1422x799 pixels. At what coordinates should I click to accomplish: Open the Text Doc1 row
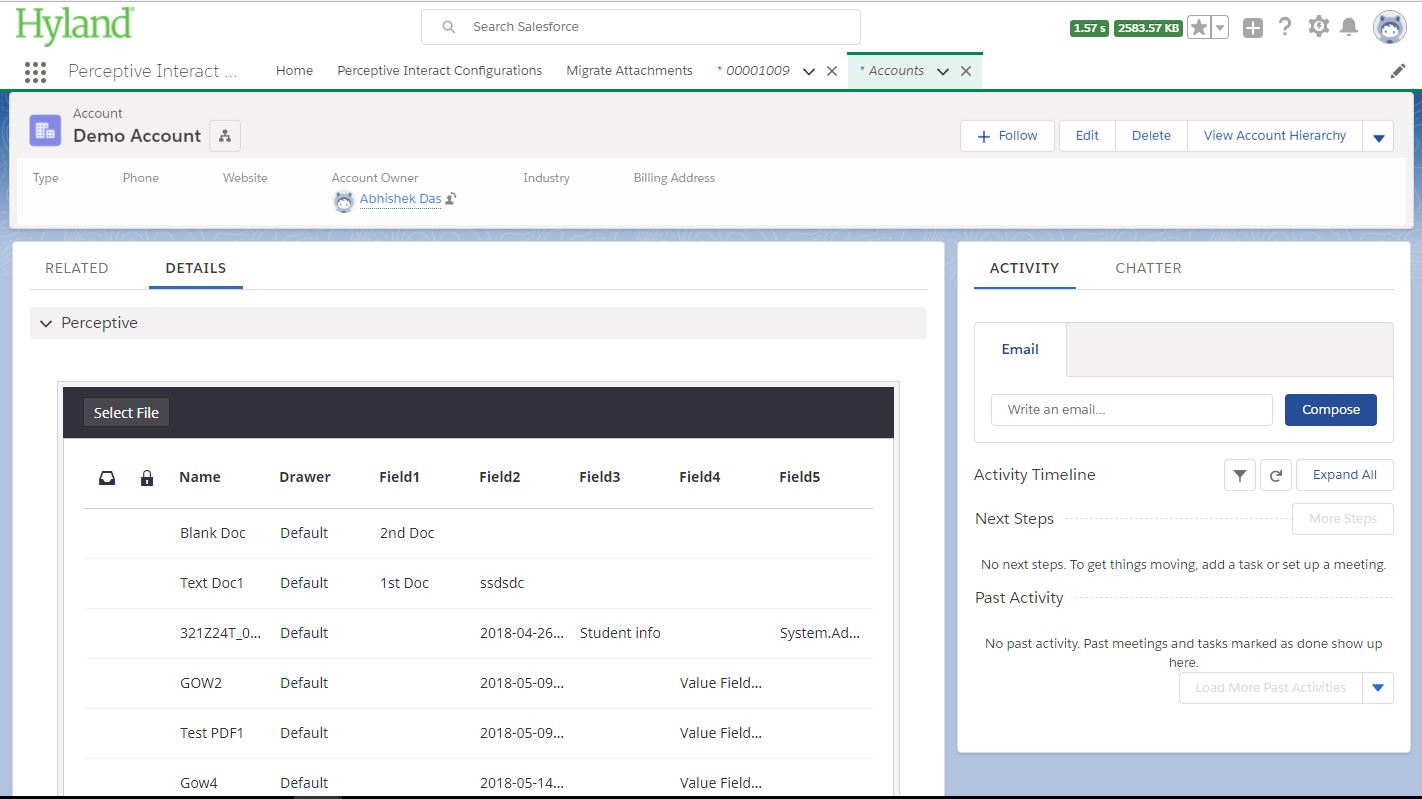coord(478,584)
